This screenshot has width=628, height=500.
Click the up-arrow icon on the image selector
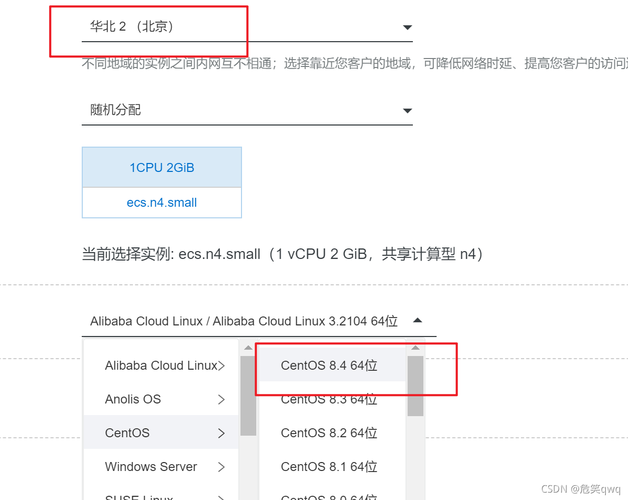417,321
